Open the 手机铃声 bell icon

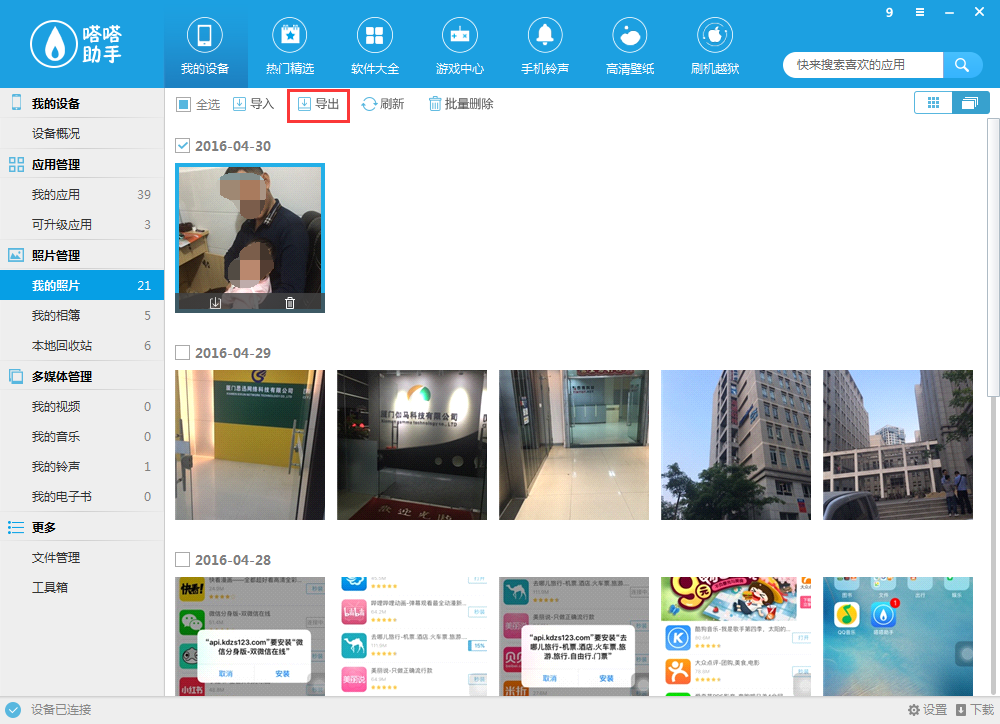coord(545,37)
